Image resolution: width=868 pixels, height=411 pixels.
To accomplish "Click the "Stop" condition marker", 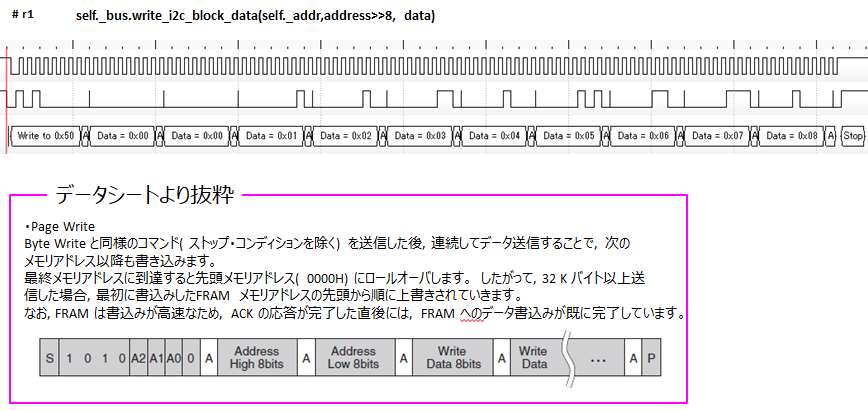I will tap(852, 136).
